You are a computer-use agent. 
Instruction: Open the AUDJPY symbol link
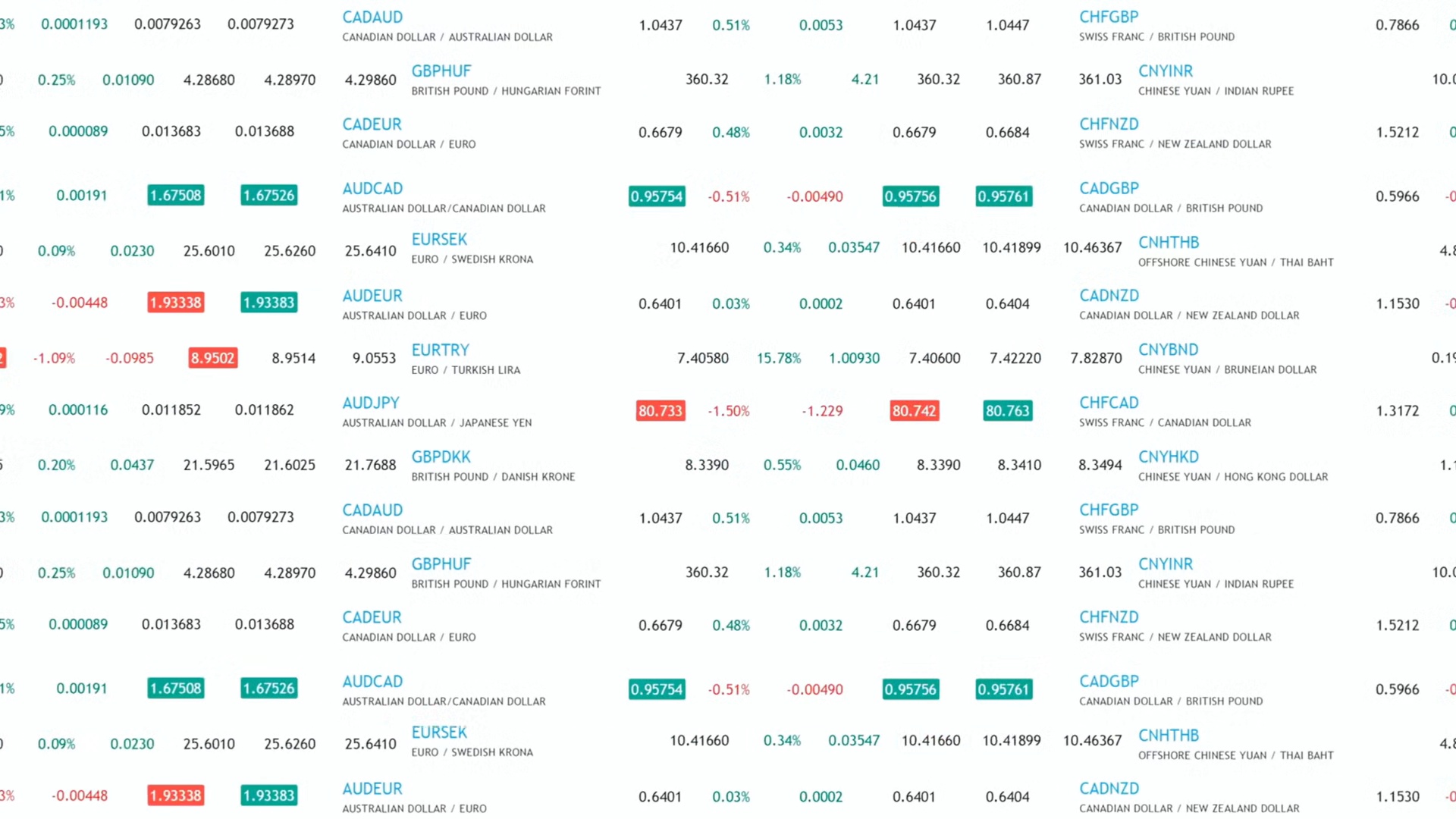point(370,403)
